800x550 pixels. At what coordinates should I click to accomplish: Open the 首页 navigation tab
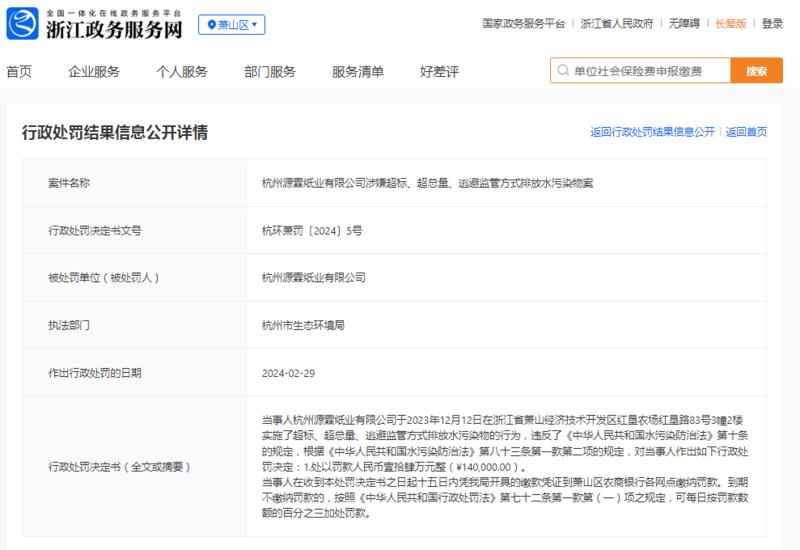[19, 72]
